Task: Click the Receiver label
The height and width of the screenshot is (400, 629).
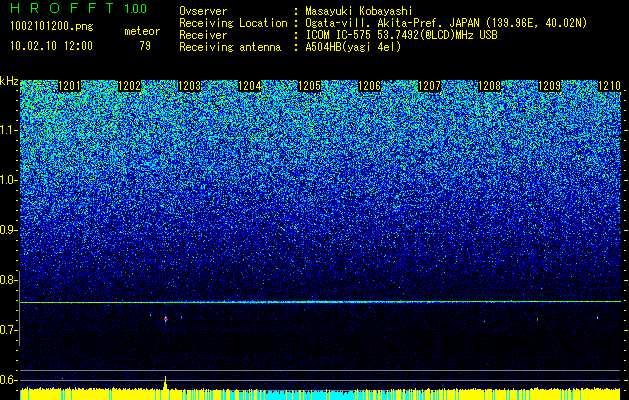Action: pyautogui.click(x=203, y=35)
